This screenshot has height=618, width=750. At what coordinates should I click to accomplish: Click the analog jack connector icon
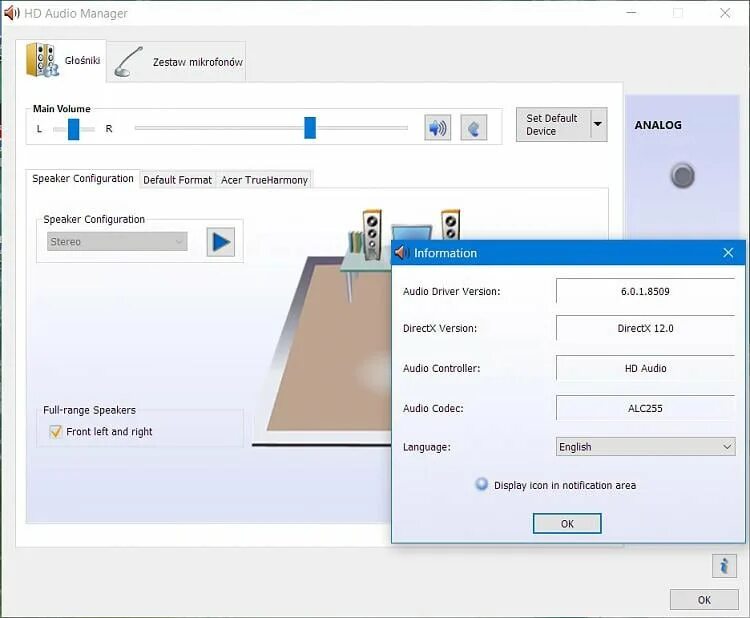pyautogui.click(x=683, y=175)
